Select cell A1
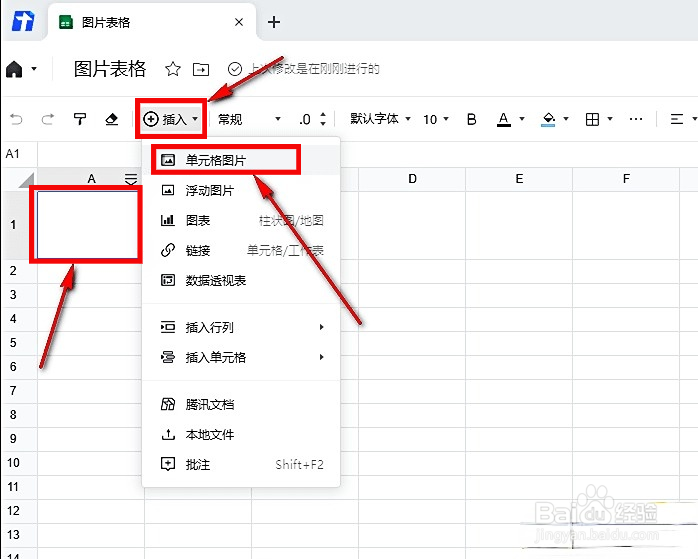The width and height of the screenshot is (698, 559). (x=88, y=225)
